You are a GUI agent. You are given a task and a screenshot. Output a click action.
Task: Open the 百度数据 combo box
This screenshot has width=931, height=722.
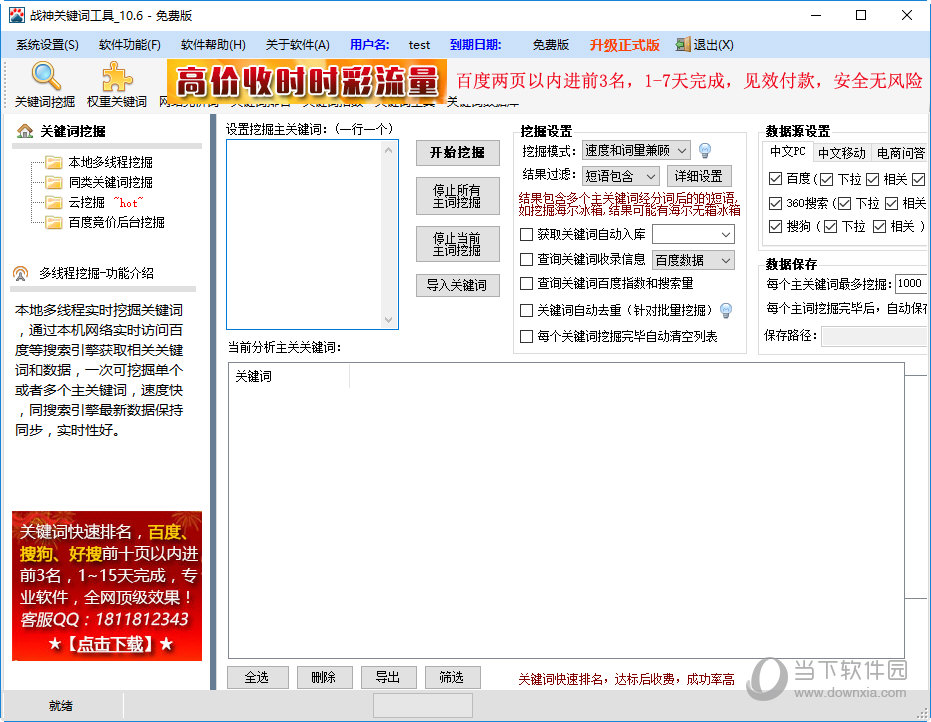(693, 260)
